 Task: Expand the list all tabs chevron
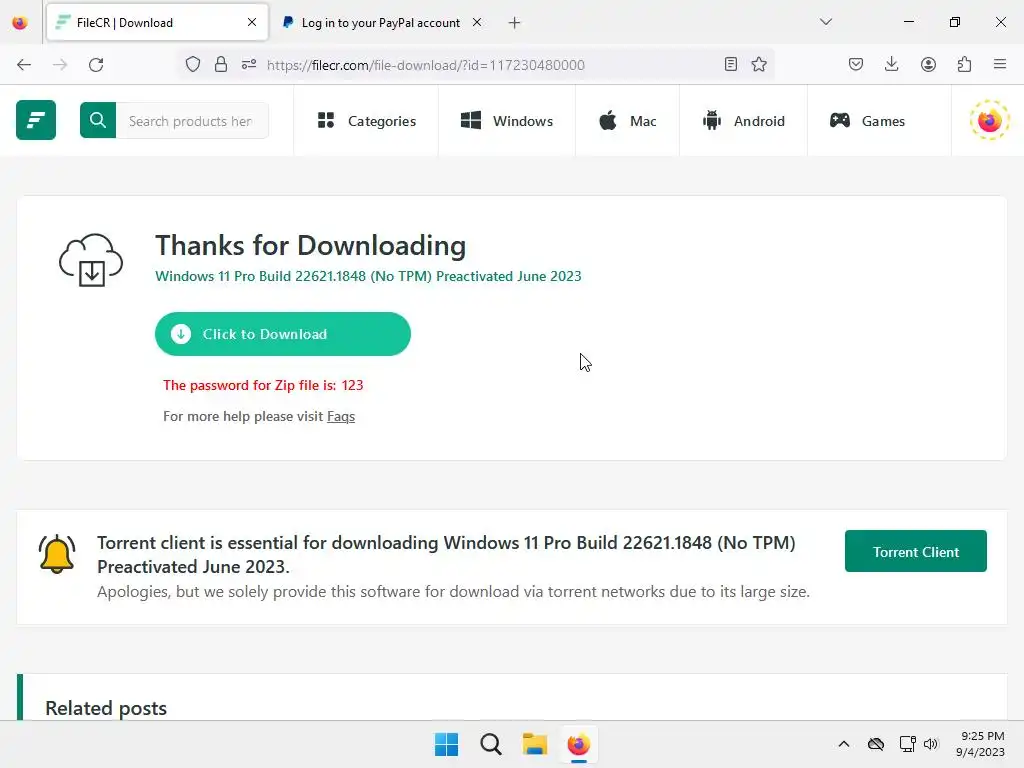(826, 22)
